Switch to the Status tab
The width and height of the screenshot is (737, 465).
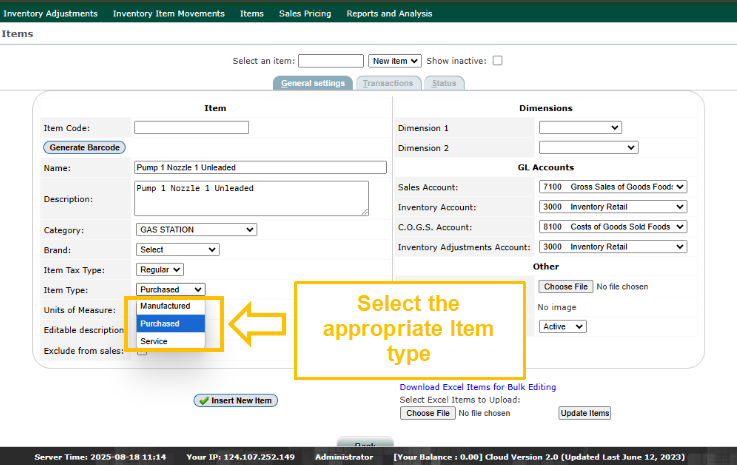444,83
